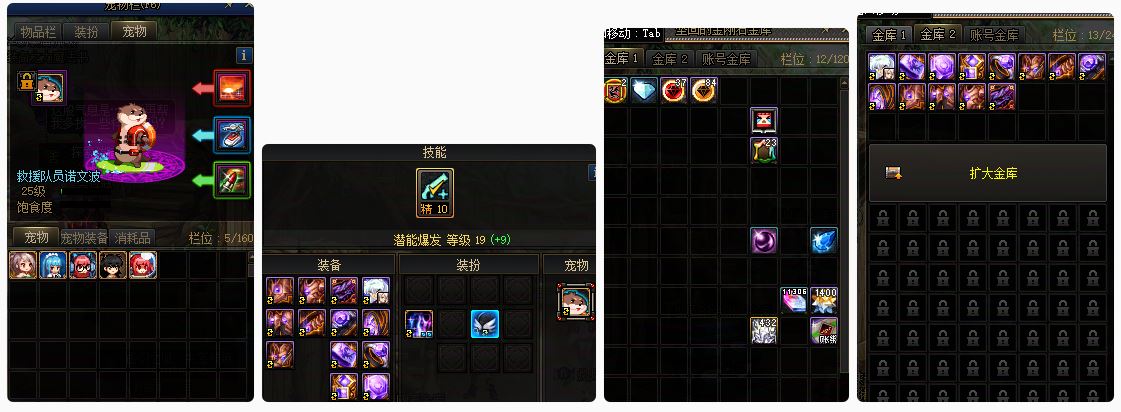Click the 扩大金库 button
This screenshot has height=412, width=1121.
(x=987, y=173)
